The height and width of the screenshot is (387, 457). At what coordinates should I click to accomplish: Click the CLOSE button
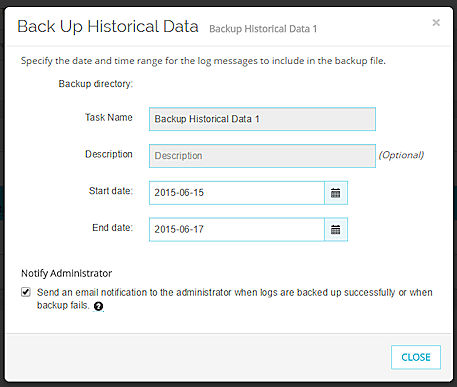(416, 357)
